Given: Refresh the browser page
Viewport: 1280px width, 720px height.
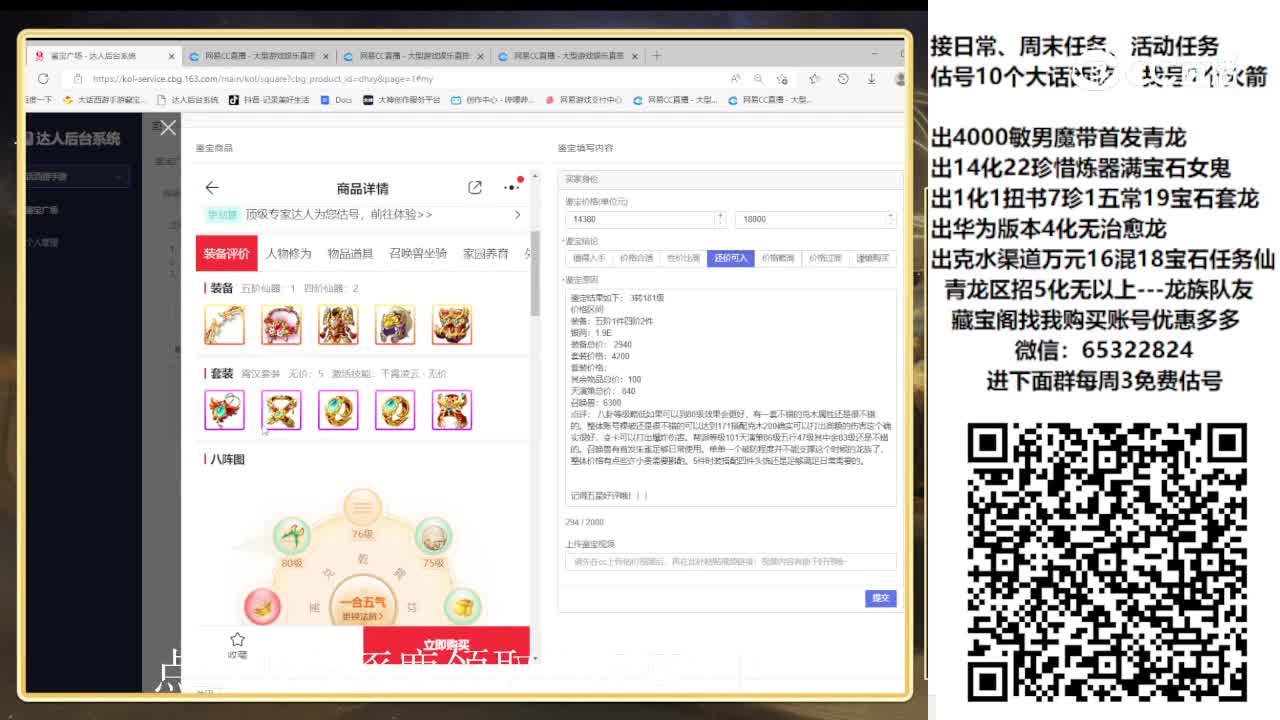Looking at the screenshot, I should click(x=43, y=78).
